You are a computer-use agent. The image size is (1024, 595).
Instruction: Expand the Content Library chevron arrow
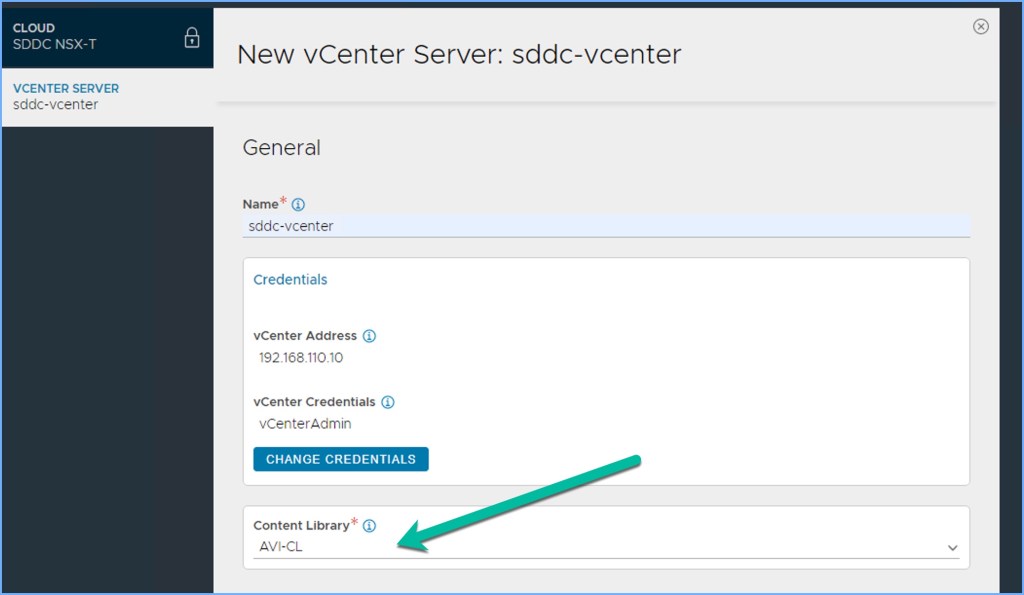(x=952, y=548)
